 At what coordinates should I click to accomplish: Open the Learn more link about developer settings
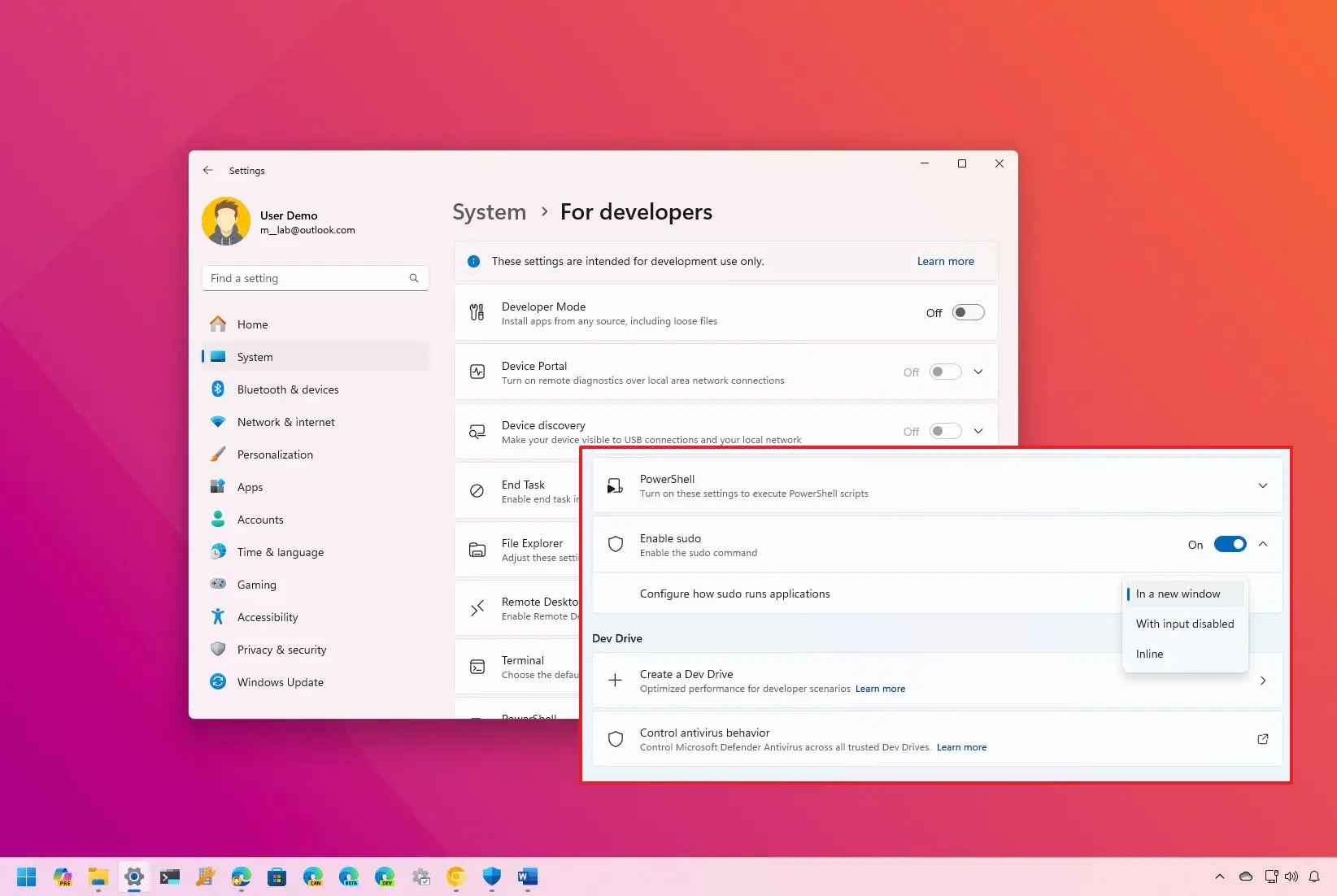945,261
